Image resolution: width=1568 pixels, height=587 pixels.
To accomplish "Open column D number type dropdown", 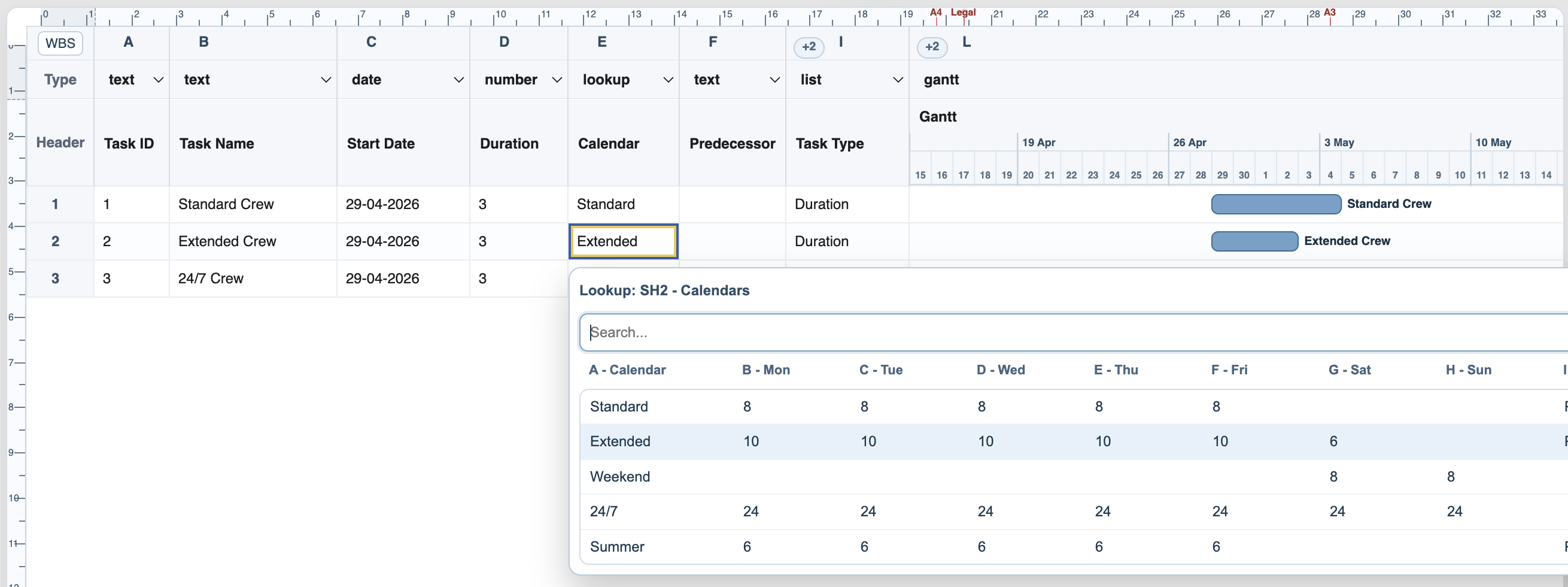I will [557, 80].
